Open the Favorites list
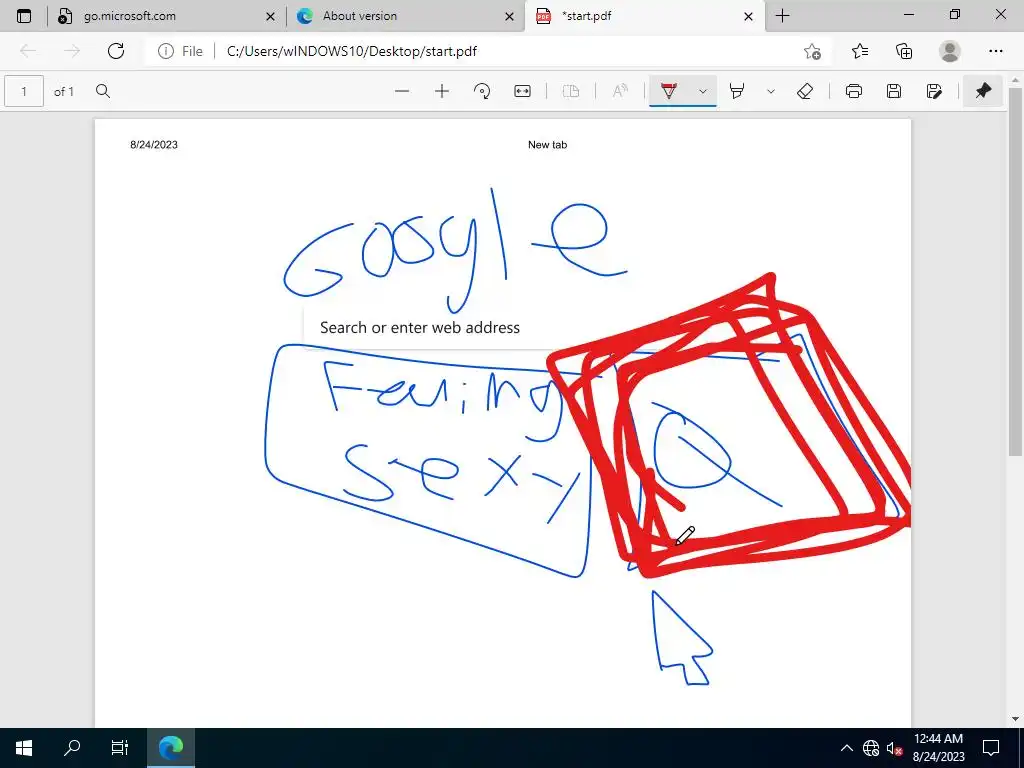Viewport: 1024px width, 768px height. (x=859, y=51)
